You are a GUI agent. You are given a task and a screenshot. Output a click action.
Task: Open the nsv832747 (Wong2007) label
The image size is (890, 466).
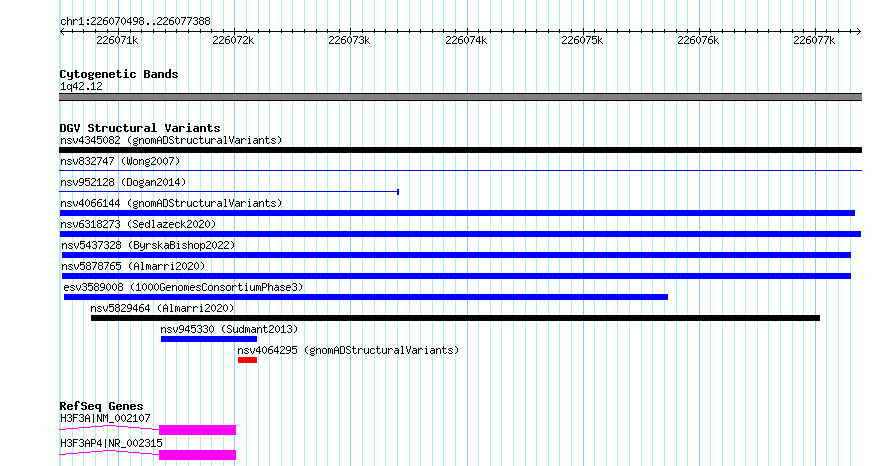coord(120,161)
